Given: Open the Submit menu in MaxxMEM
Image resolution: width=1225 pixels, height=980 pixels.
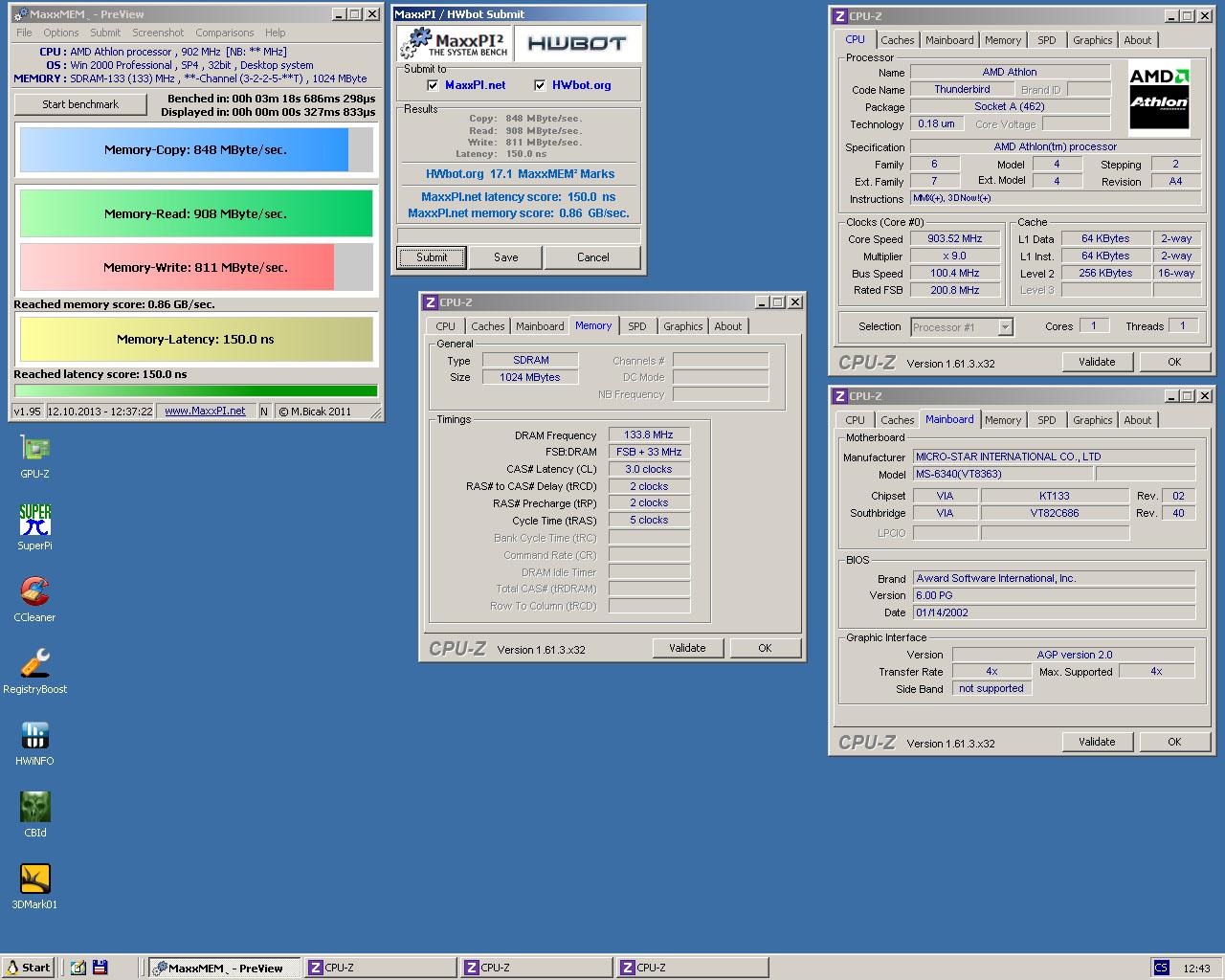Looking at the screenshot, I should (105, 33).
